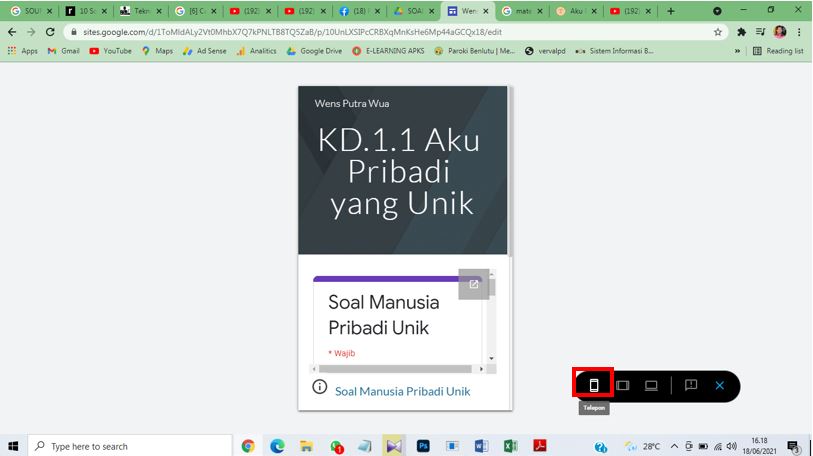Open embedded form in new tab icon
This screenshot has width=813, height=456.
coord(474,284)
